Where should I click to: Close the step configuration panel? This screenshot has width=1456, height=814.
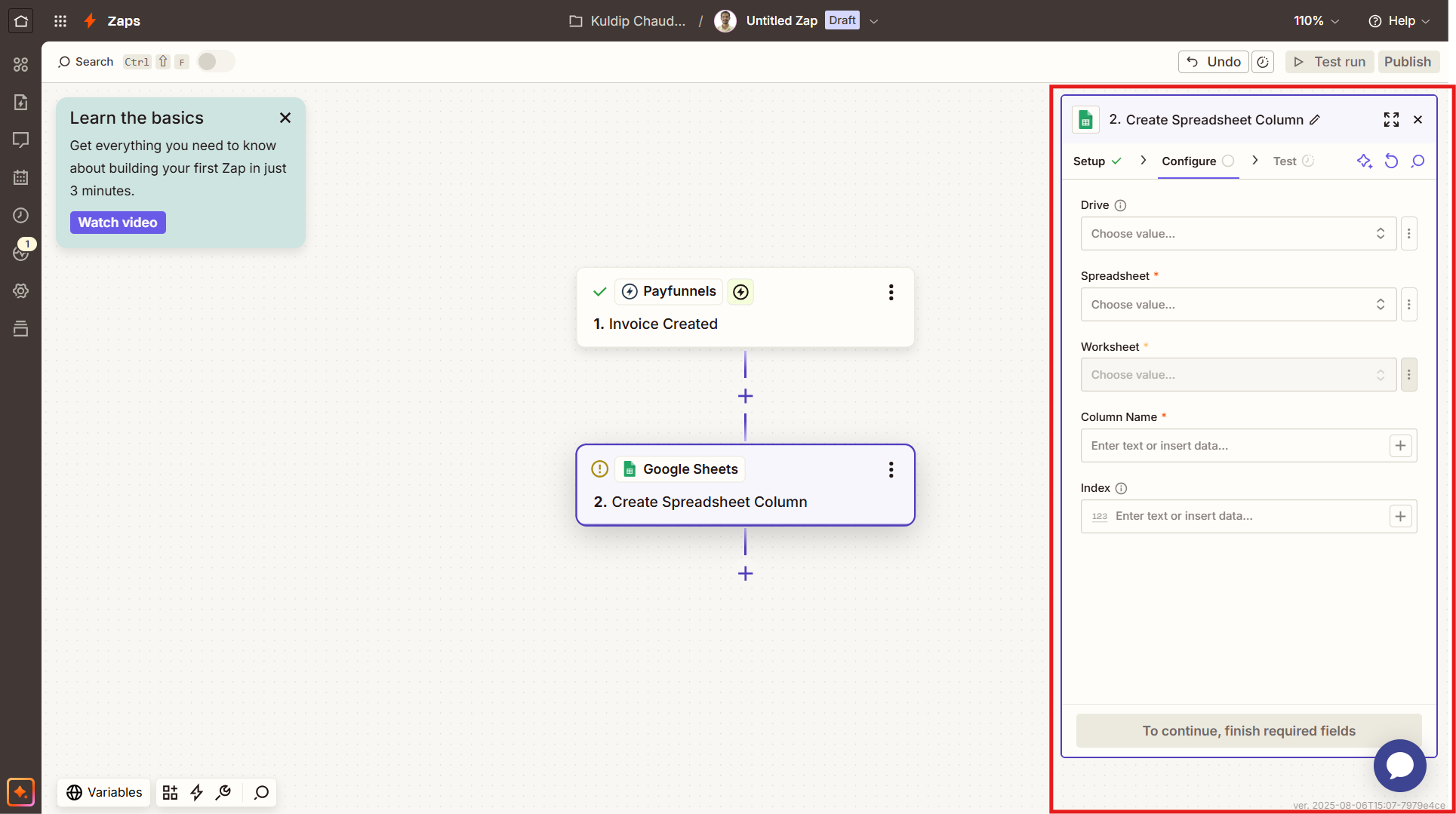pos(1418,119)
